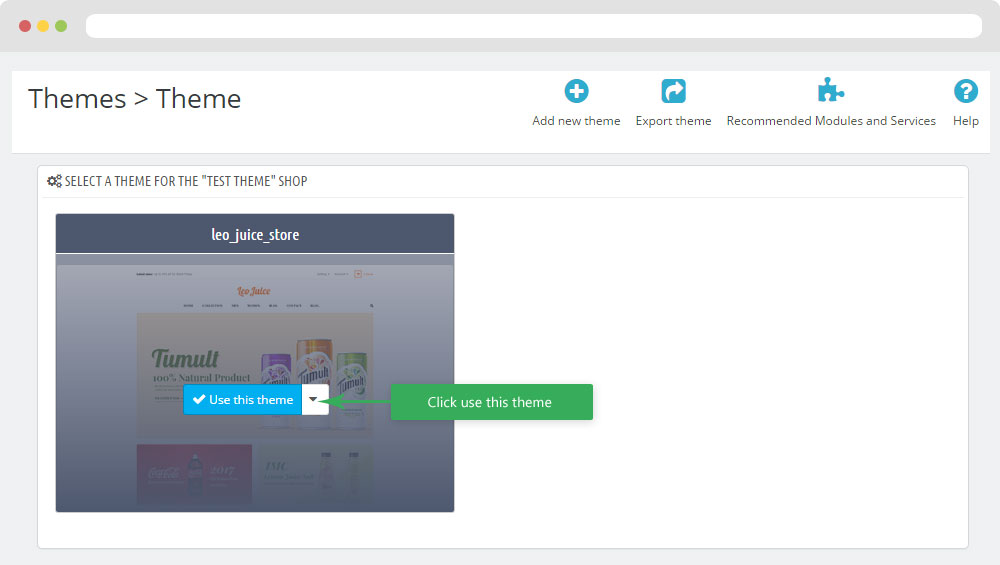Open "Recommended Modules and Services" text link
Image resolution: width=1000 pixels, height=565 pixels.
click(831, 121)
